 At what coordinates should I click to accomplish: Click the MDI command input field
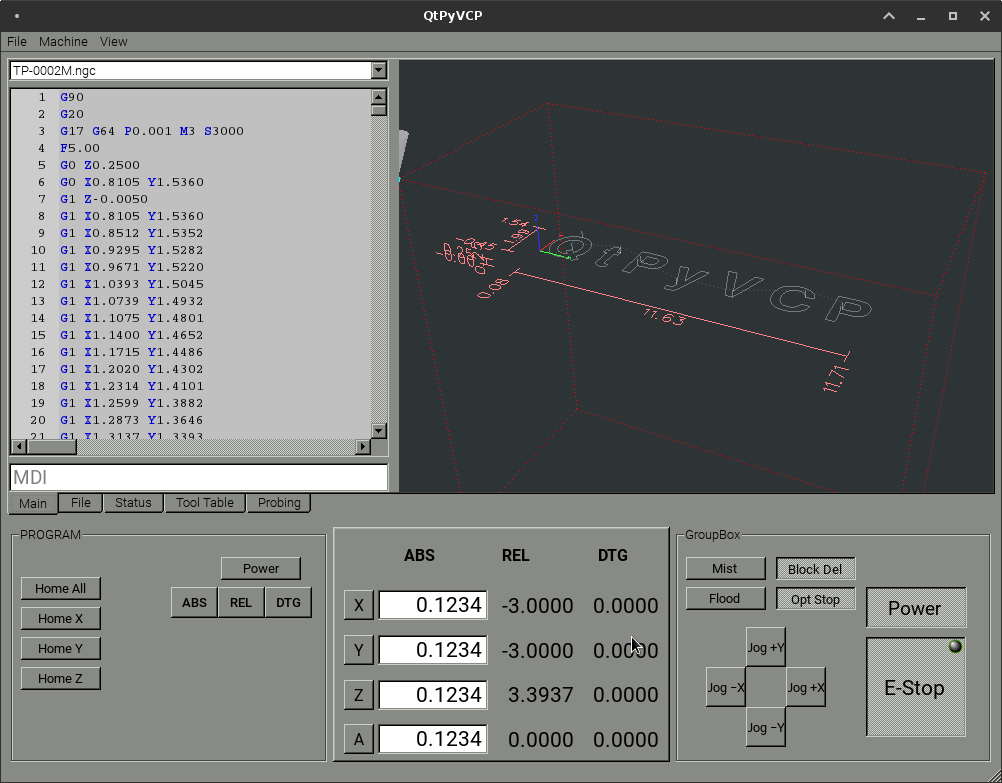[199, 477]
